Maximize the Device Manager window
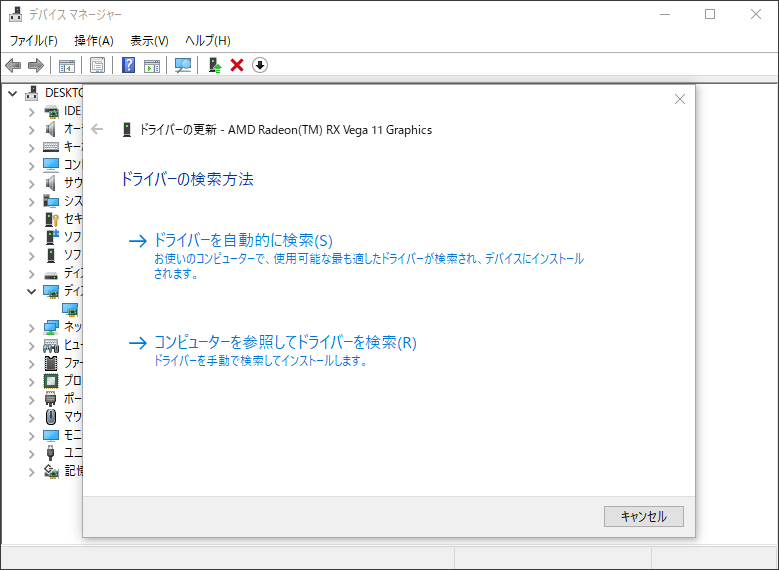 point(710,14)
